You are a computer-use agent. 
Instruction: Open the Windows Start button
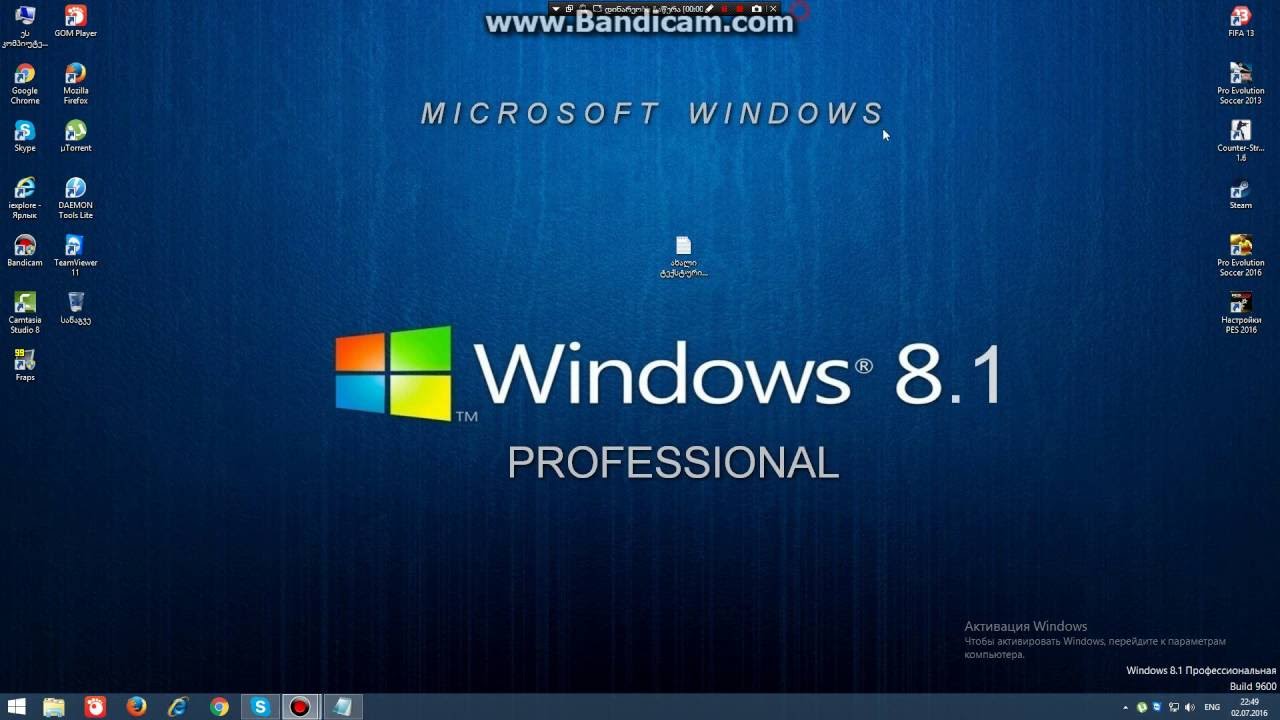pos(17,707)
